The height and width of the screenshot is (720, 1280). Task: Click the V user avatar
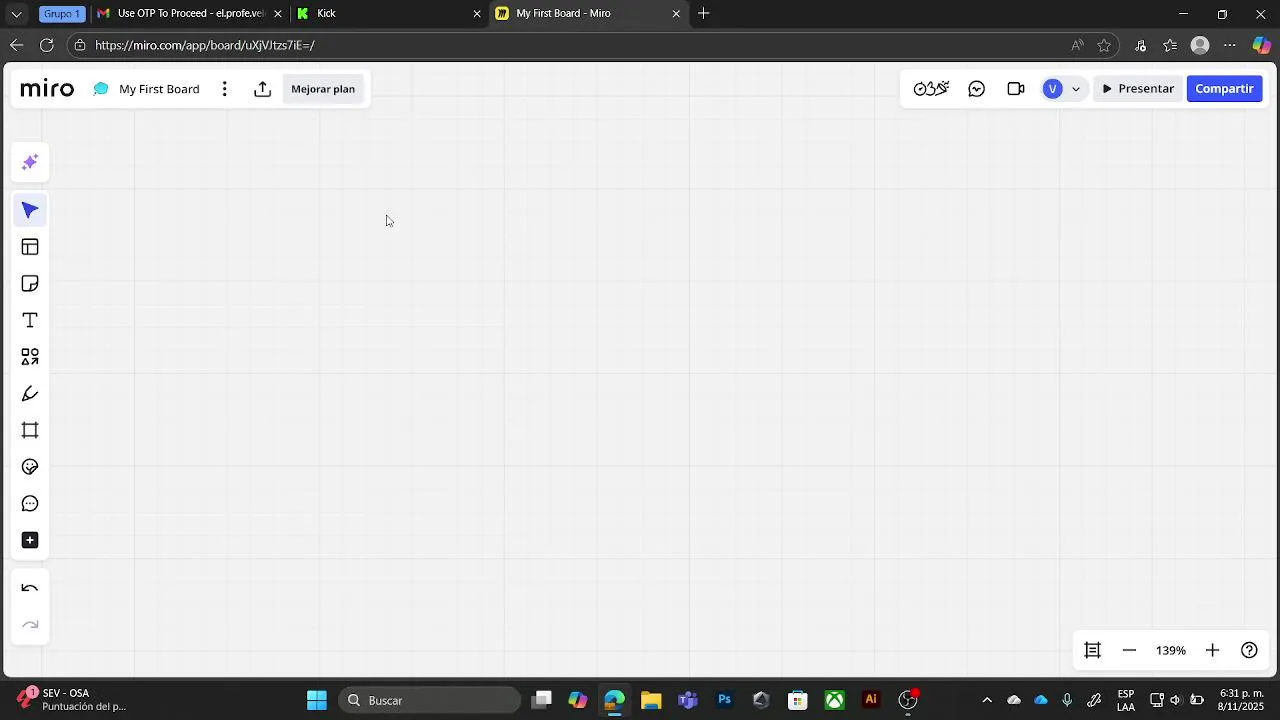1052,89
